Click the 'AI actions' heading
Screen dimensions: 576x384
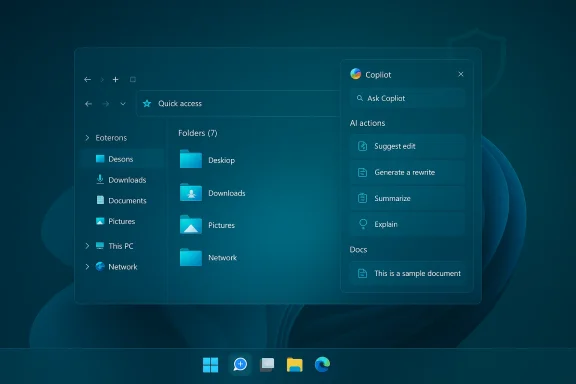pyautogui.click(x=367, y=123)
